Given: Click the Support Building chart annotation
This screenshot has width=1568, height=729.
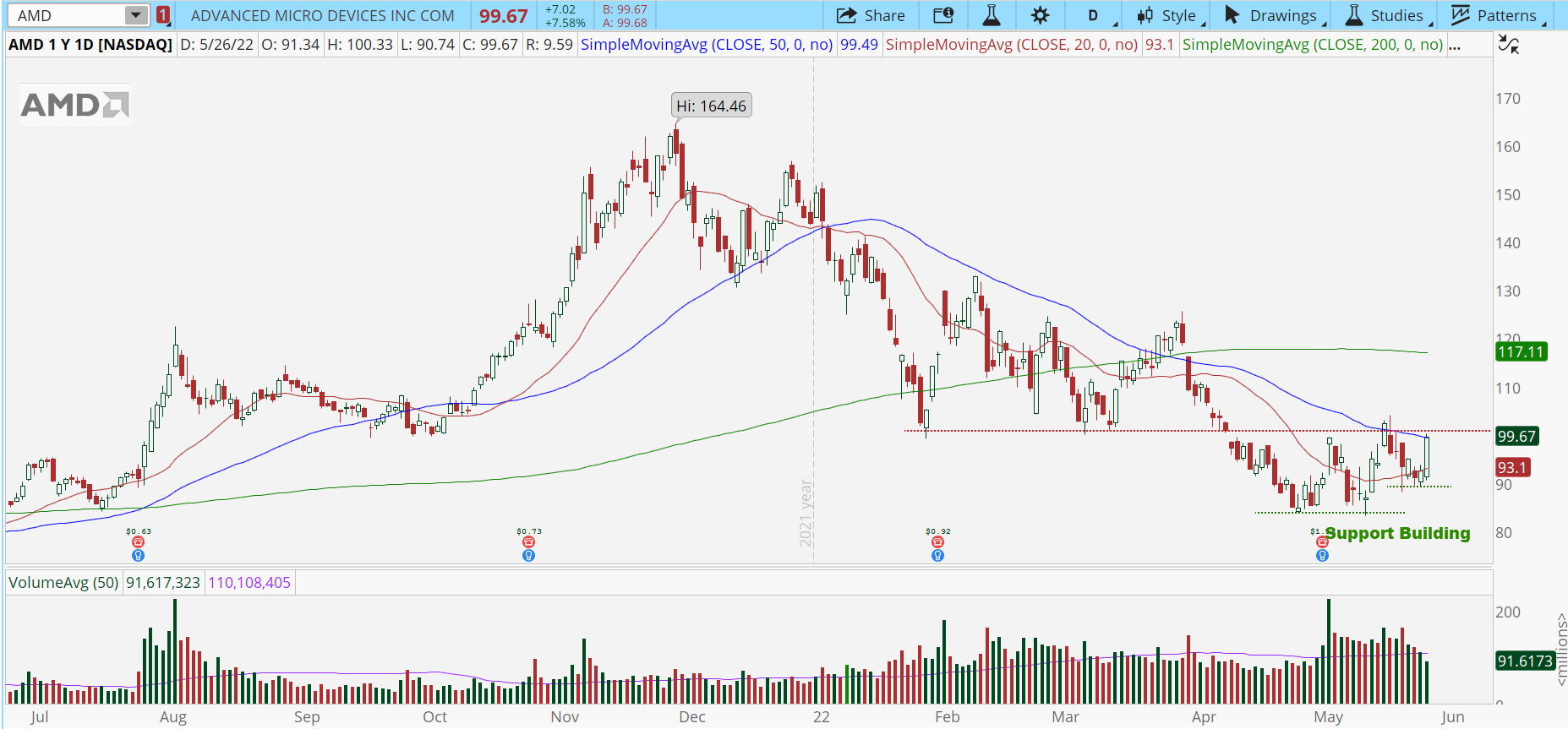Looking at the screenshot, I should tap(1397, 533).
